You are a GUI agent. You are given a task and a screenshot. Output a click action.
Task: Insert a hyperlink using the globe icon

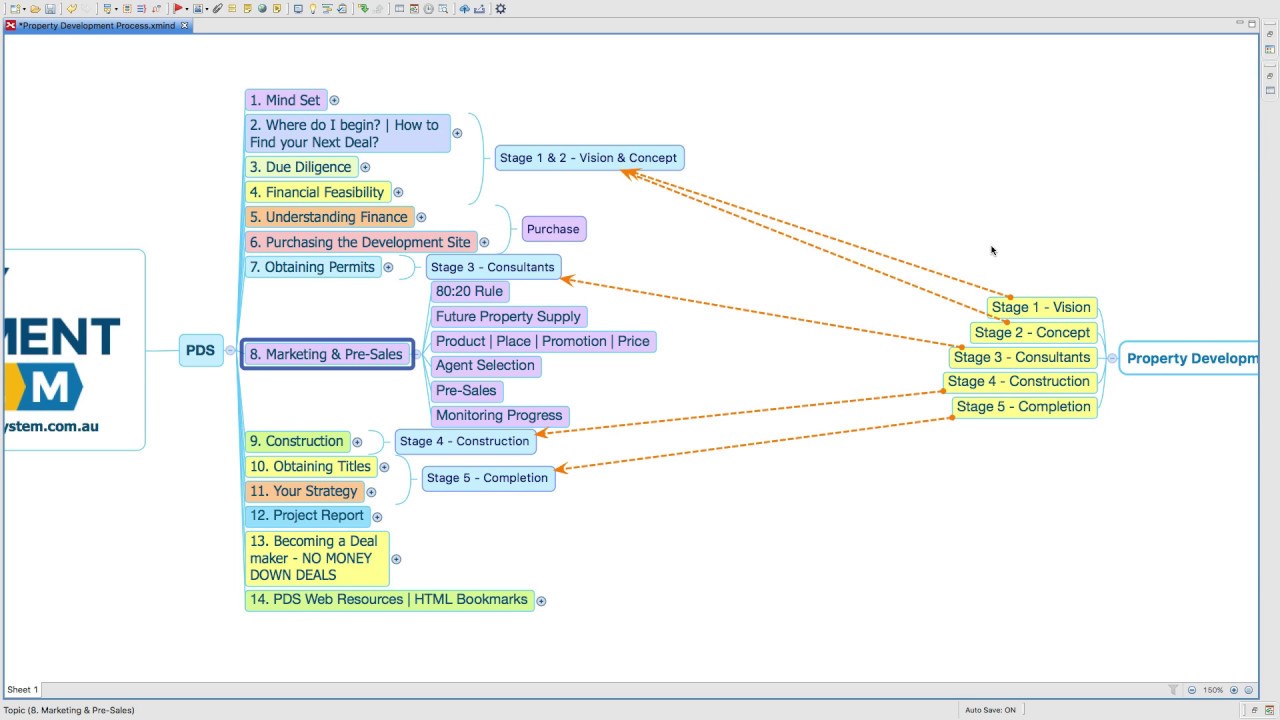coord(262,8)
